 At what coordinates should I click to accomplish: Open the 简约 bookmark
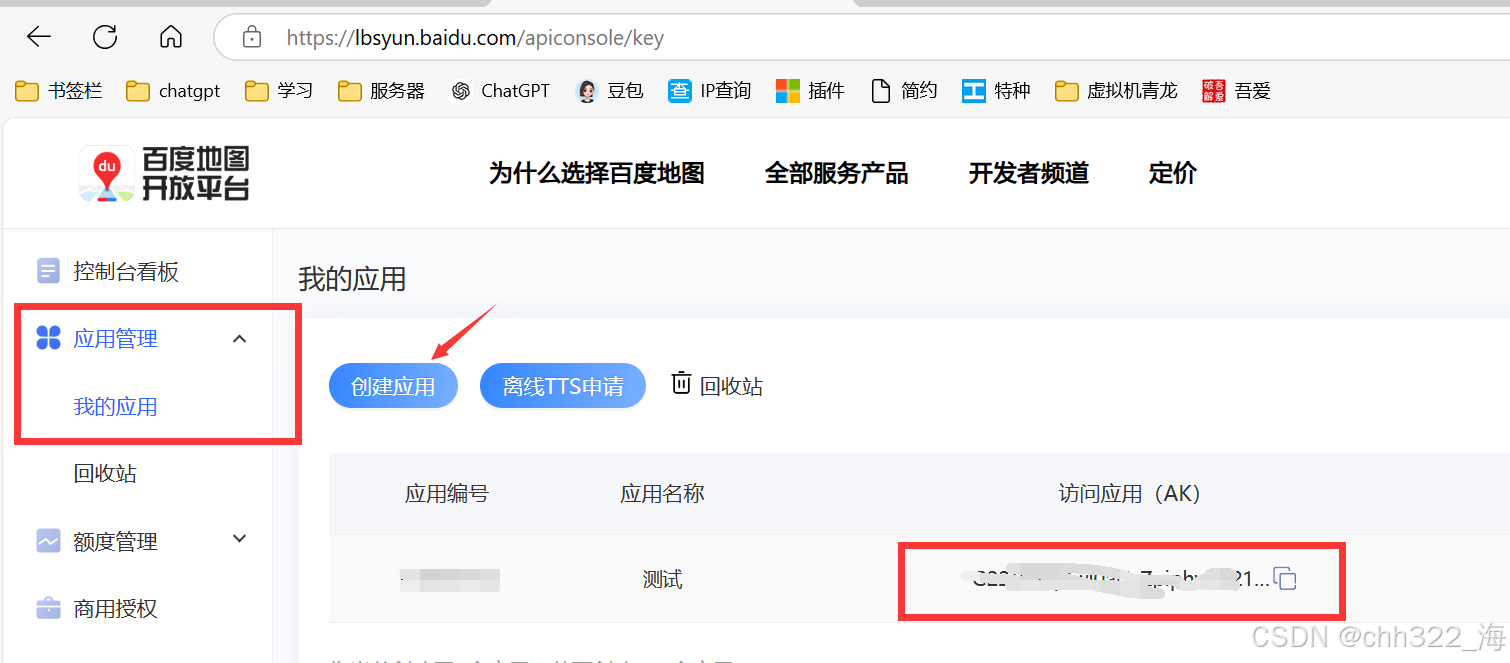904,91
